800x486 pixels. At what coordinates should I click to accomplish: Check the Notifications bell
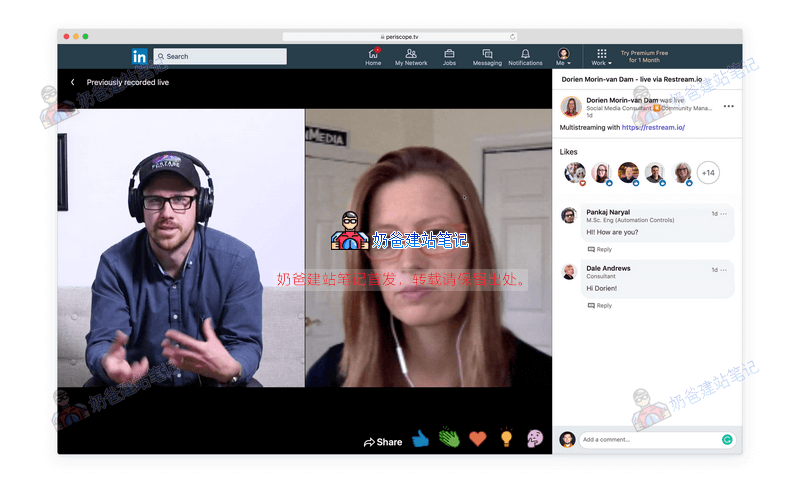525,56
